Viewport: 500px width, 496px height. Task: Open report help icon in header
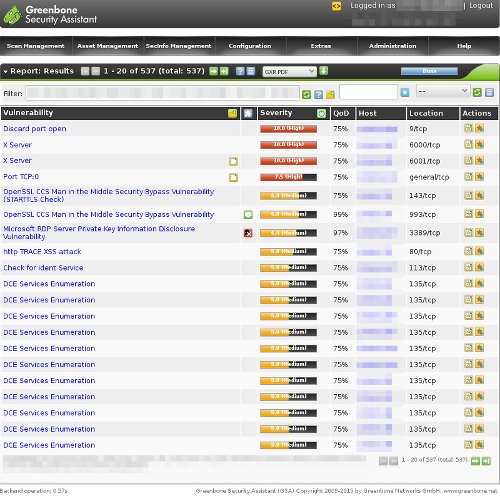pos(240,71)
